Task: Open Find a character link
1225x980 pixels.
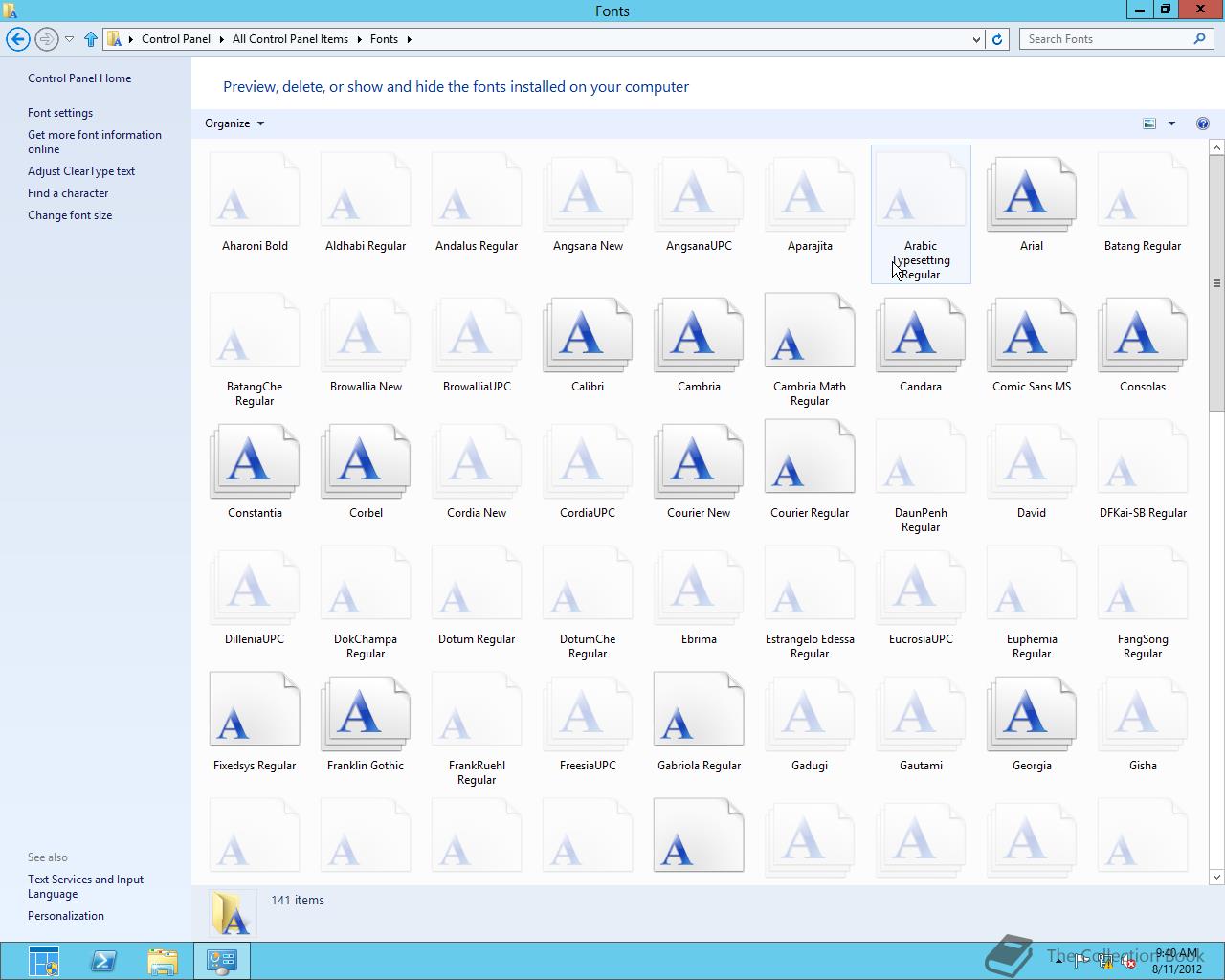Action: tap(68, 193)
